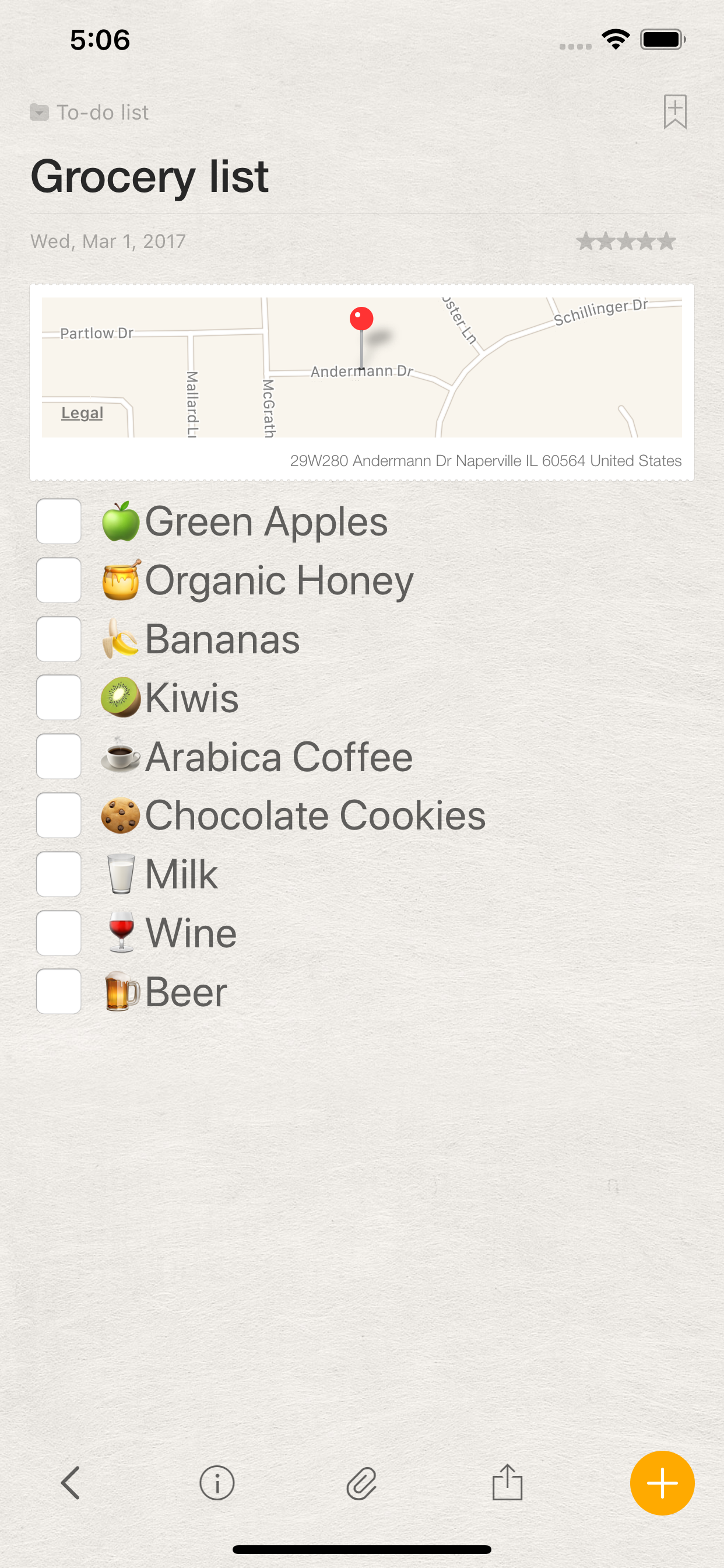The height and width of the screenshot is (1568, 724).
Task: Tap the Wed, Mar 1, 2017 date
Action: 108,242
